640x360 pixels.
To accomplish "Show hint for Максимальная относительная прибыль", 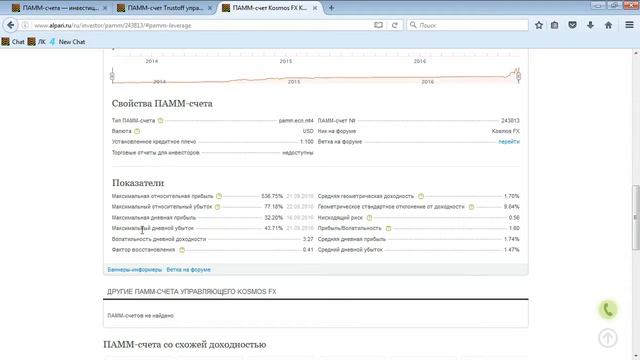I will (219, 196).
